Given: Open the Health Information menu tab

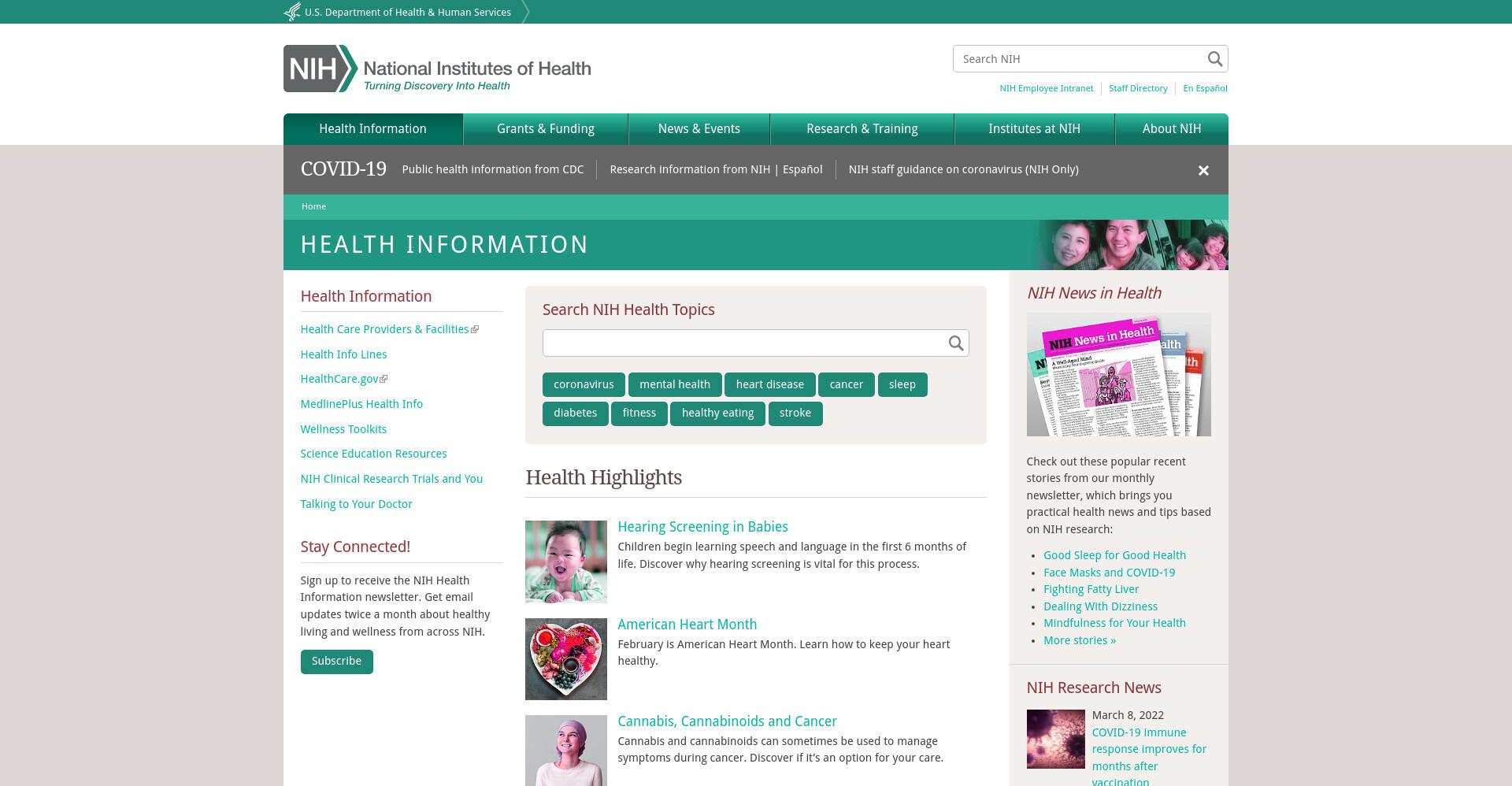Looking at the screenshot, I should (x=372, y=129).
